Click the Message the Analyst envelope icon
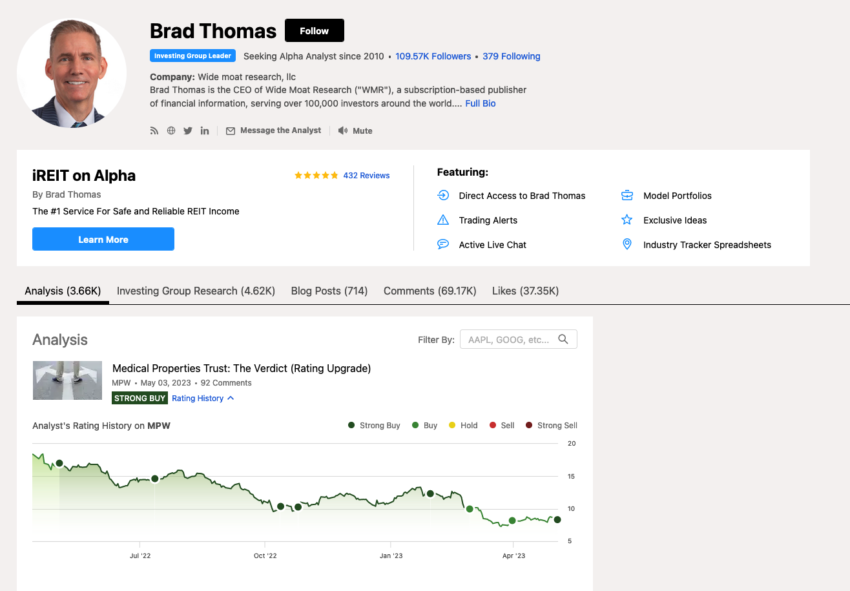The image size is (850, 591). click(x=228, y=130)
